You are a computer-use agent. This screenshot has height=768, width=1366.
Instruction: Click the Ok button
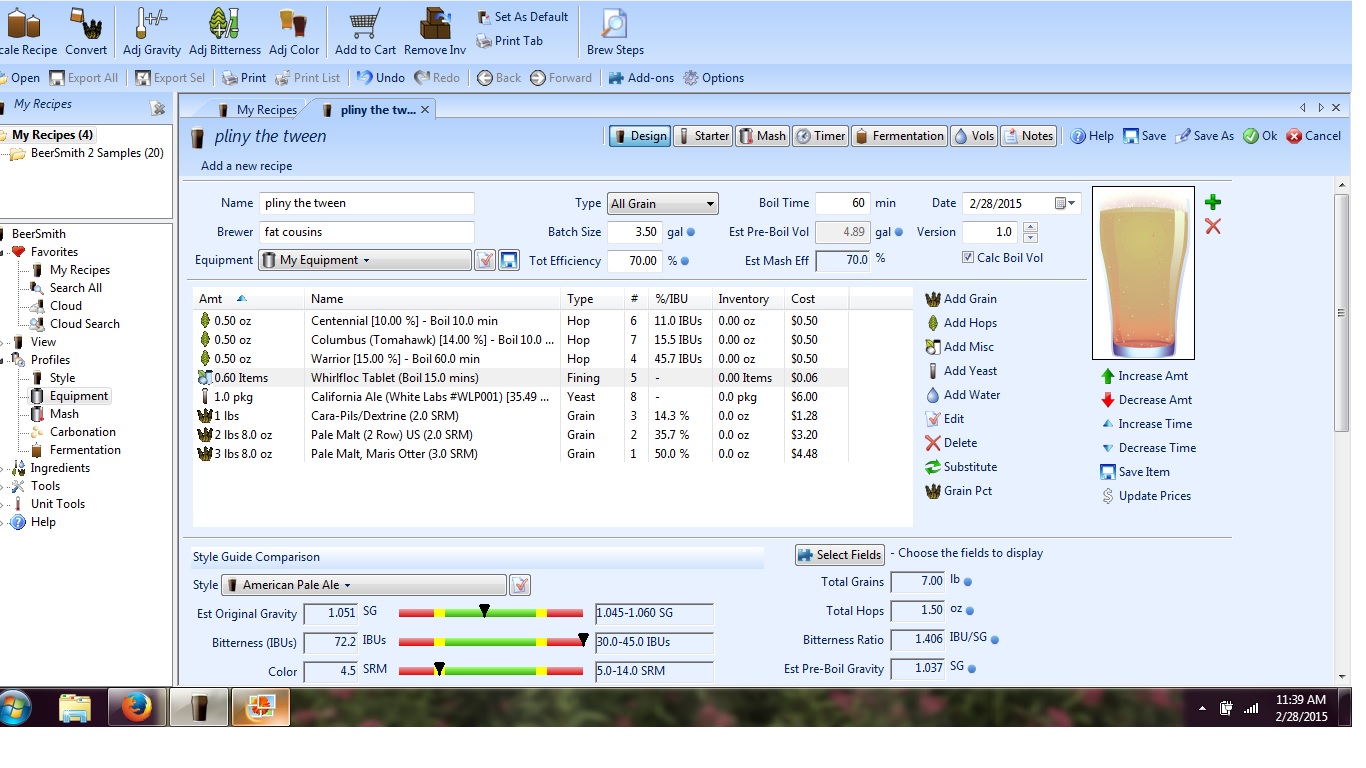pos(1260,136)
